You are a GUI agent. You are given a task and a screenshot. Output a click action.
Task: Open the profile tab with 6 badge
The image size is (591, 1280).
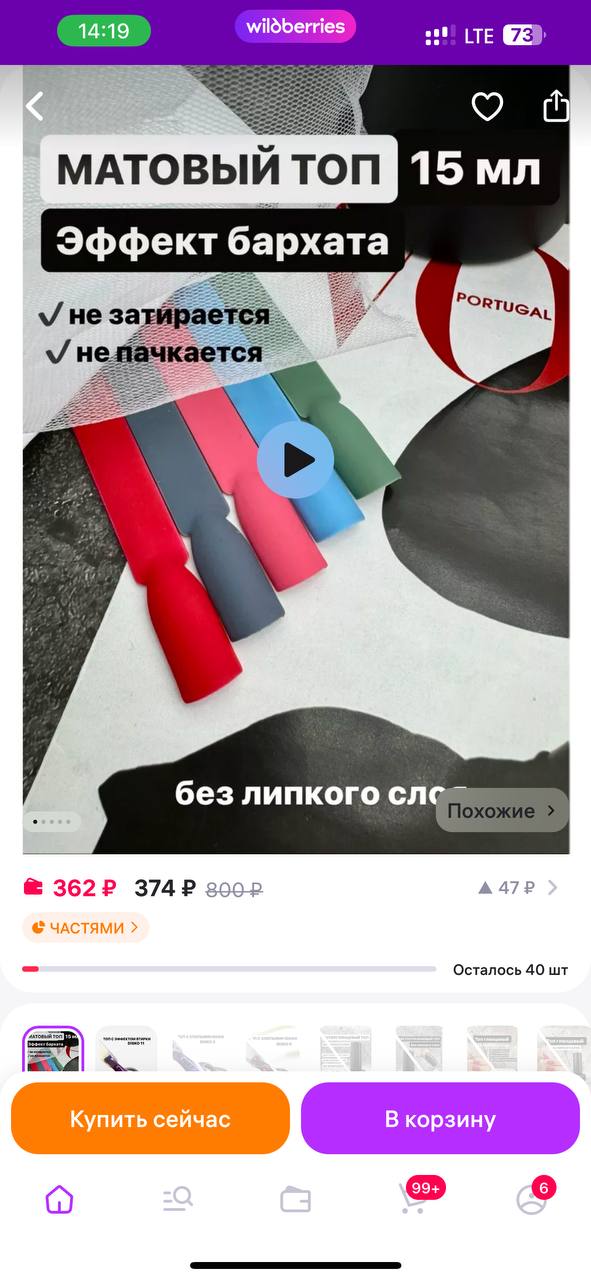coord(533,1196)
